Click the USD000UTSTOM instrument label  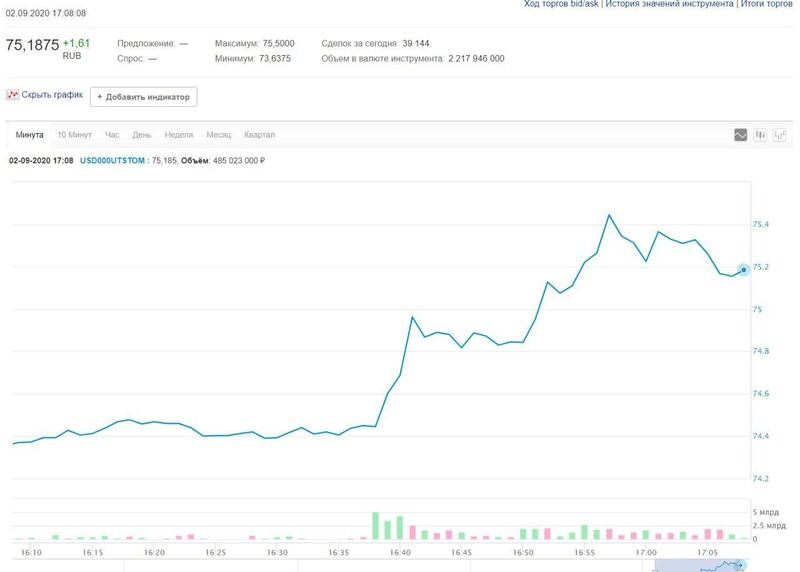112,160
